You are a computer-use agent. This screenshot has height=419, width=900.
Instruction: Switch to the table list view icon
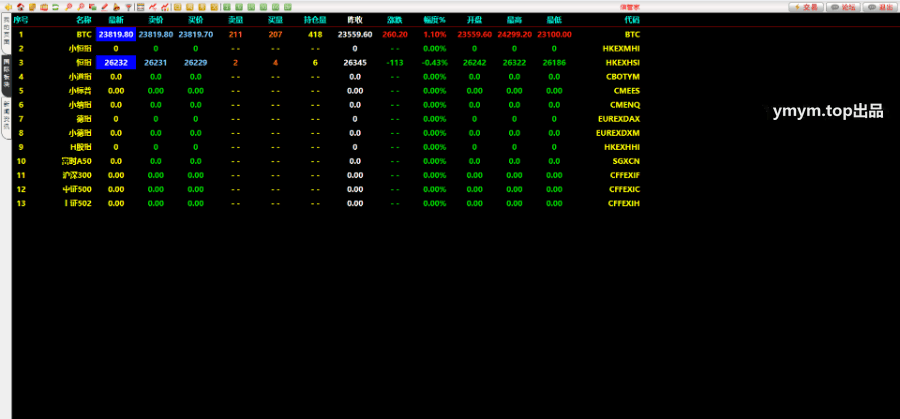click(x=141, y=7)
